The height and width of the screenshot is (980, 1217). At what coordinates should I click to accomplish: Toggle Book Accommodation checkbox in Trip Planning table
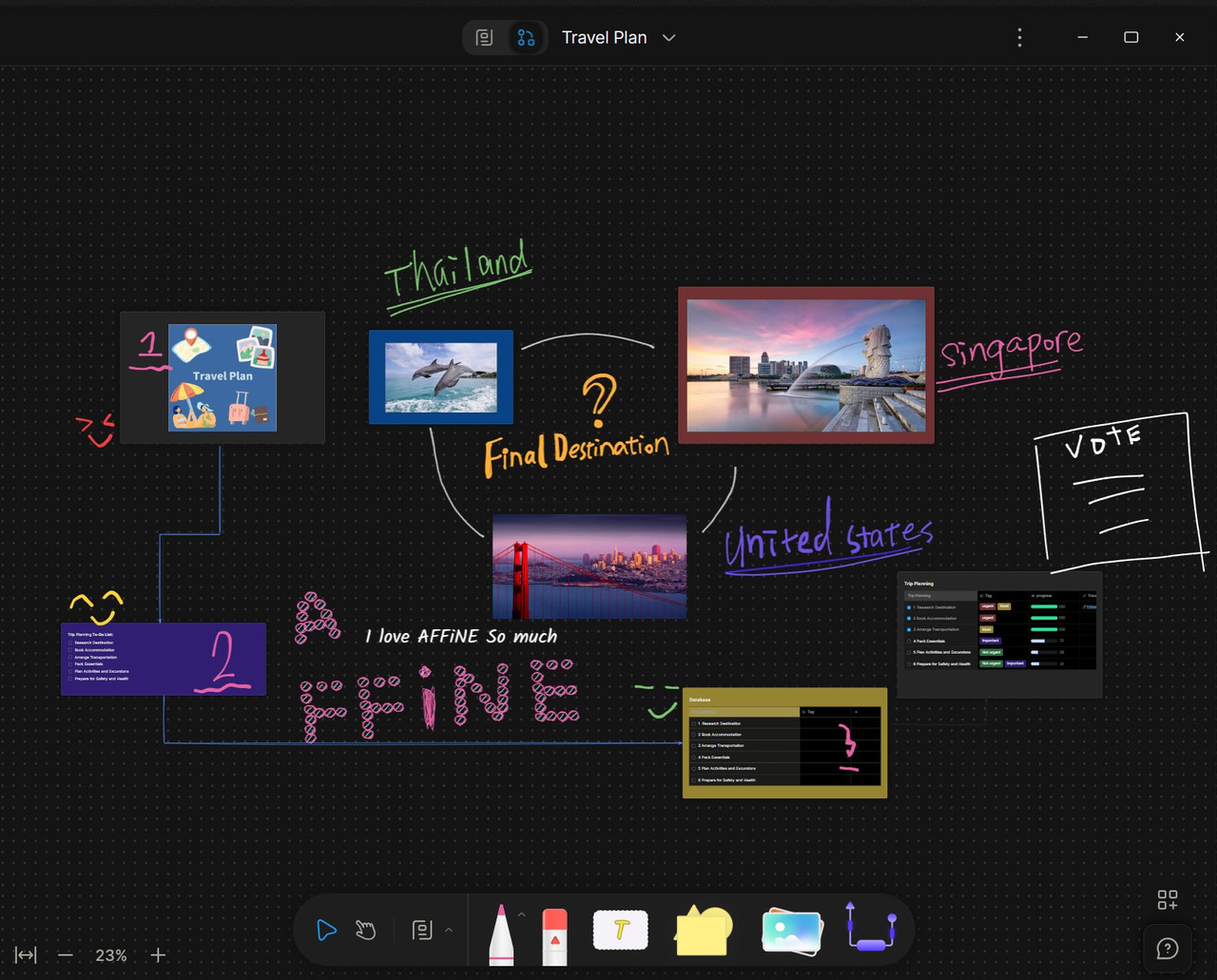[909, 619]
